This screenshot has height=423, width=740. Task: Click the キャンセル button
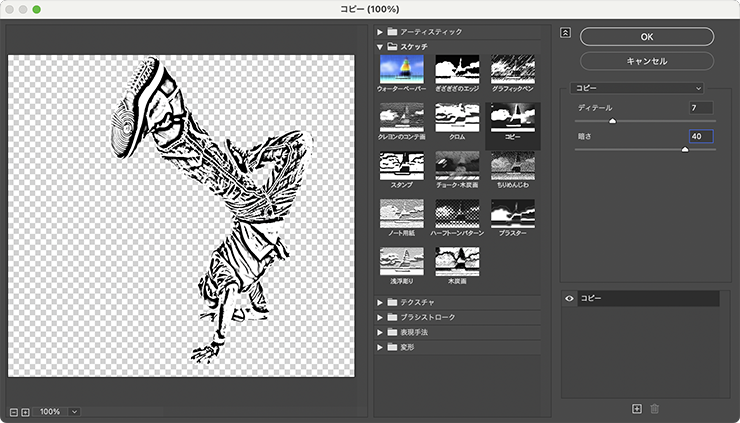(647, 61)
